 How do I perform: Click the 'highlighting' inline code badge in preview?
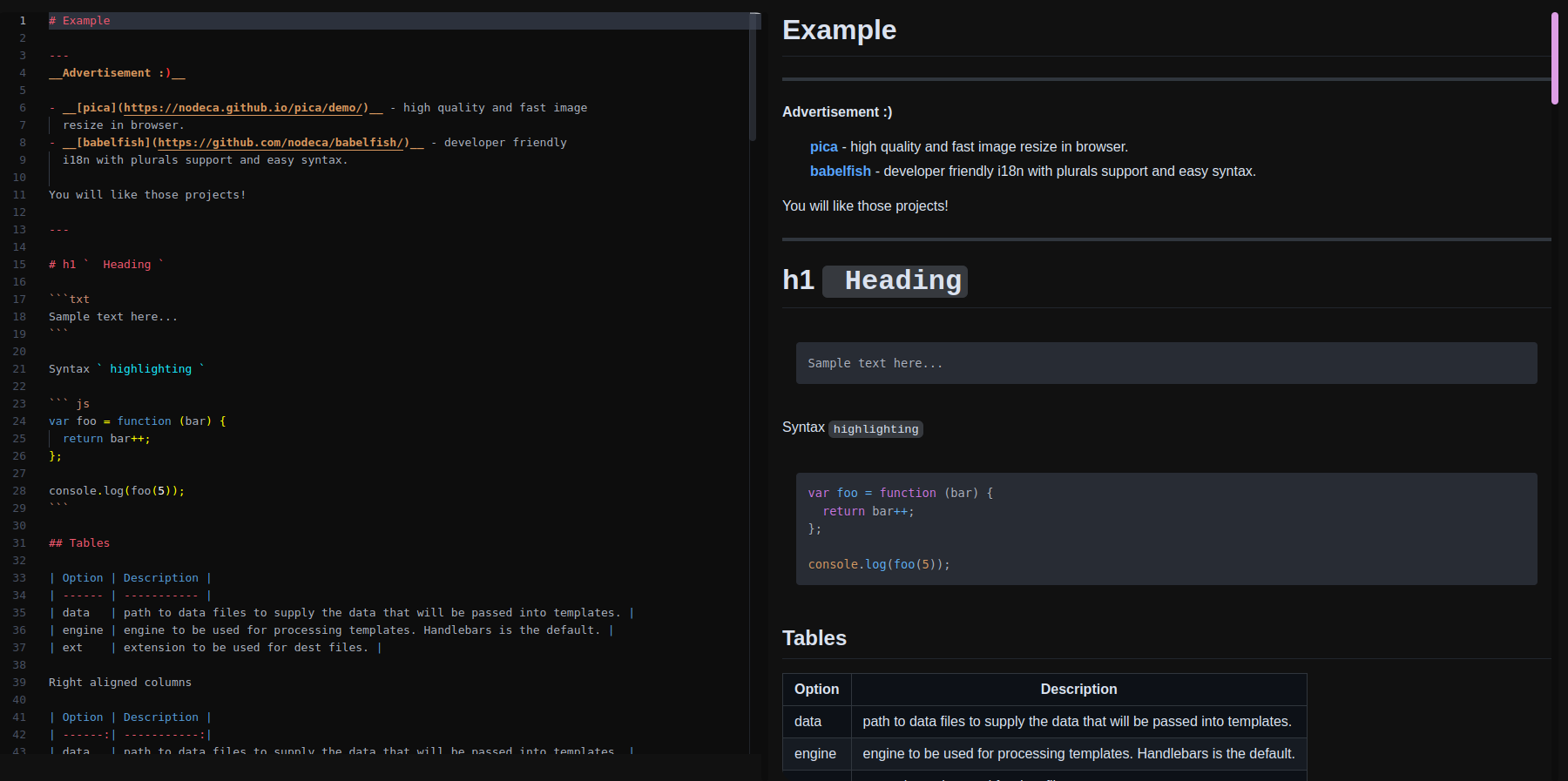click(x=875, y=429)
